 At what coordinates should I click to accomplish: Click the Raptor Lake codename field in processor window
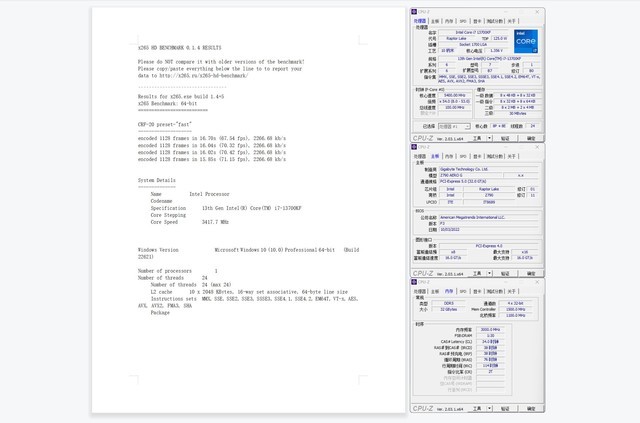pyautogui.click(x=456, y=38)
